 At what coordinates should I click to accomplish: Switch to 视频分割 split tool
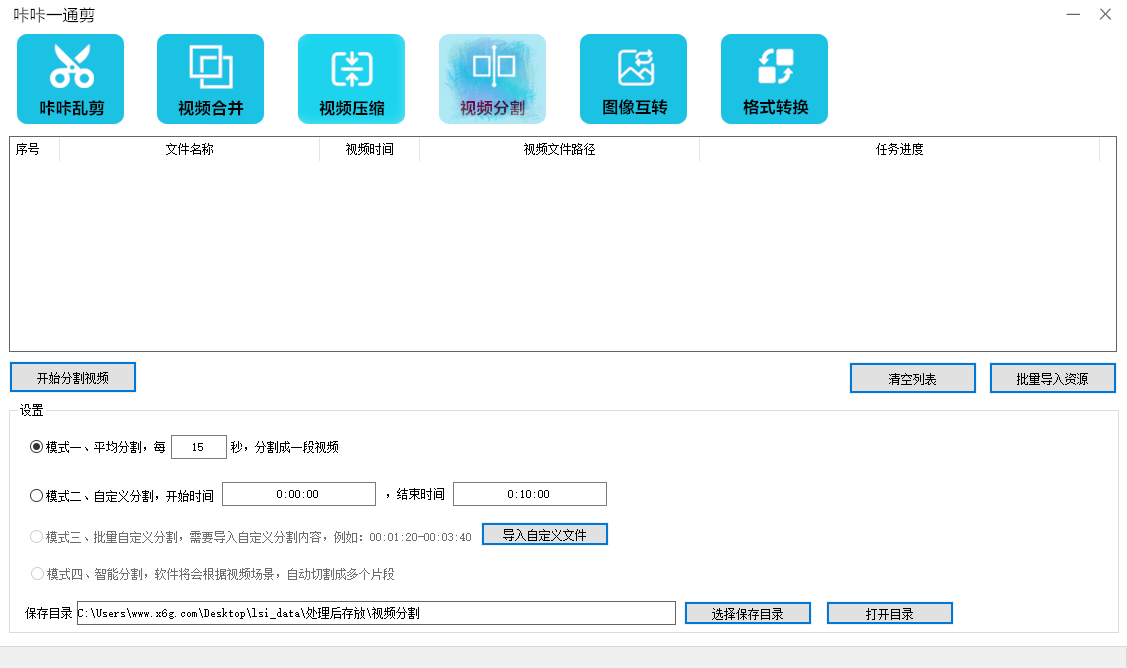click(x=492, y=79)
